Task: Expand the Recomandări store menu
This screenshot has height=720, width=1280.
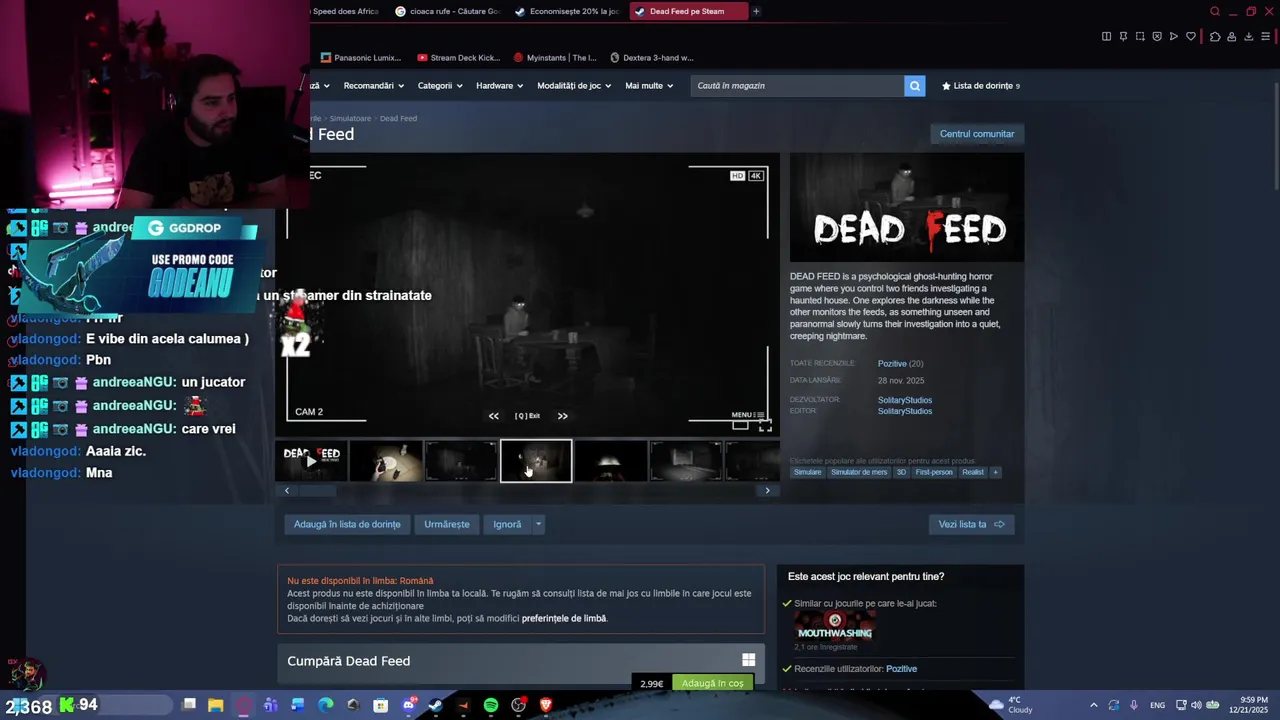Action: coord(373,86)
